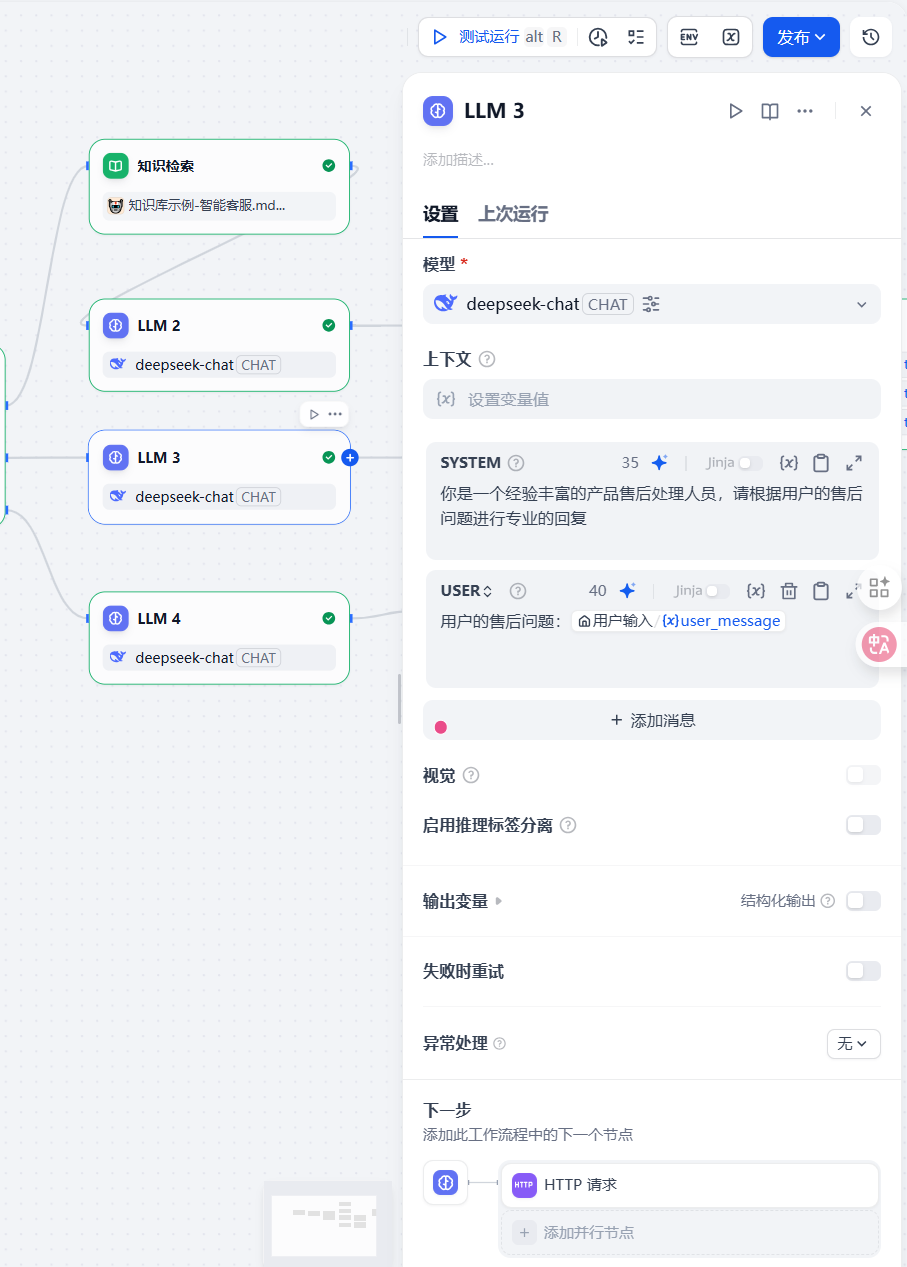This screenshot has width=907, height=1267.
Task: Run the LLM 3 node via panel play icon
Action: (736, 111)
